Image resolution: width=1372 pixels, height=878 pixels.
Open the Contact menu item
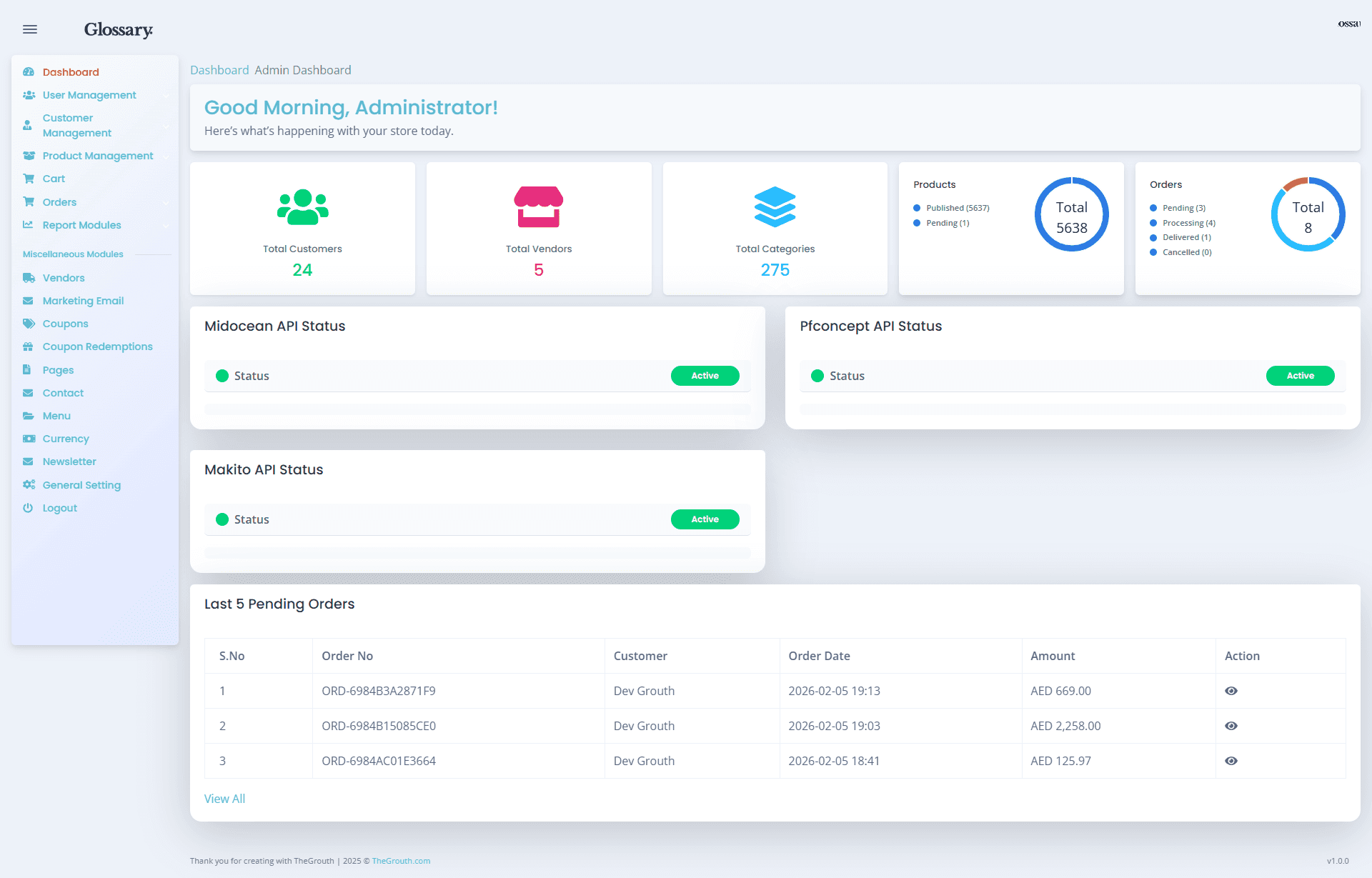click(x=63, y=393)
